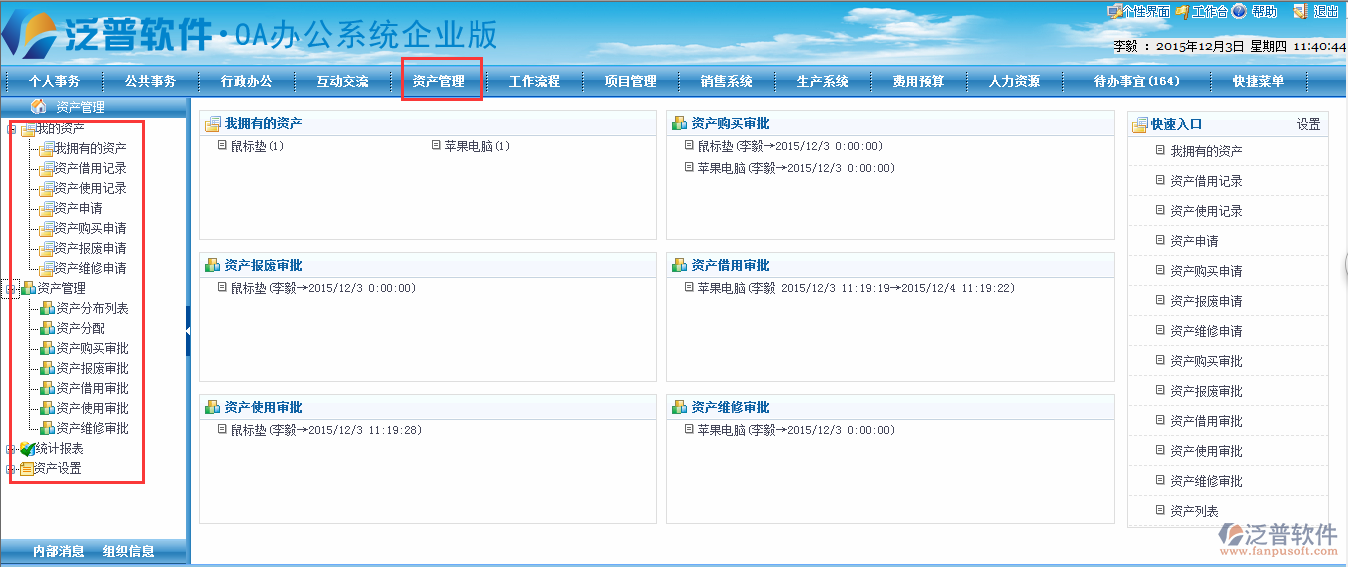Open the 待办事宜(164) menu tab
Image resolution: width=1348 pixels, height=567 pixels.
click(1136, 82)
